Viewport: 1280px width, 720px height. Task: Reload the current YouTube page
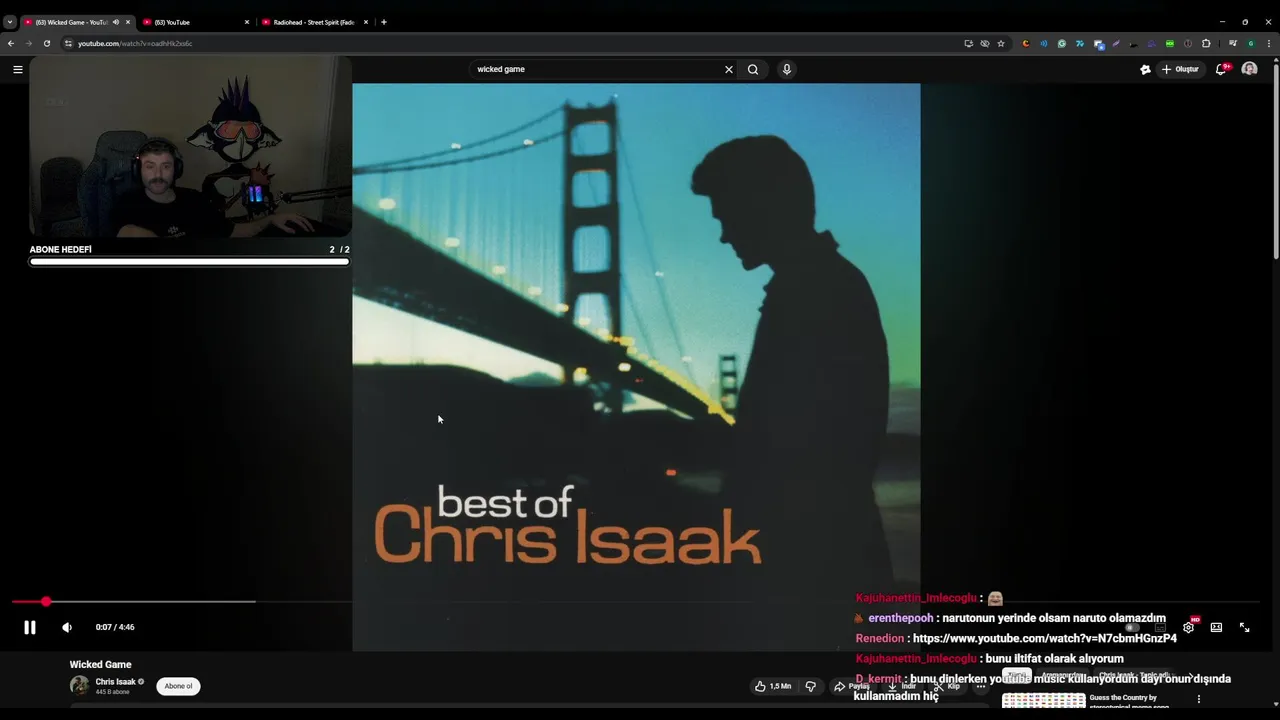tap(46, 43)
